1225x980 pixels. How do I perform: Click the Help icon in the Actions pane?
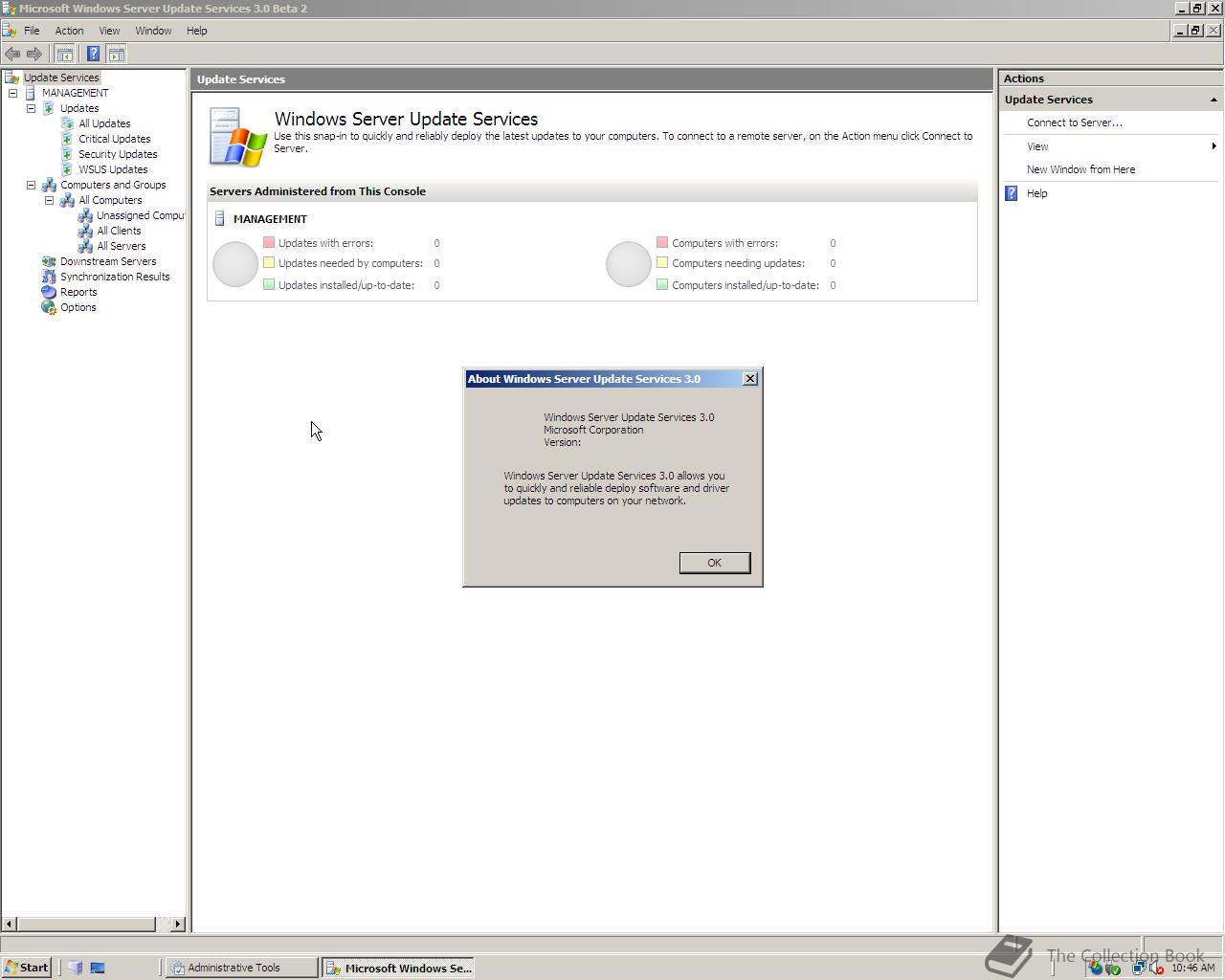click(1012, 193)
